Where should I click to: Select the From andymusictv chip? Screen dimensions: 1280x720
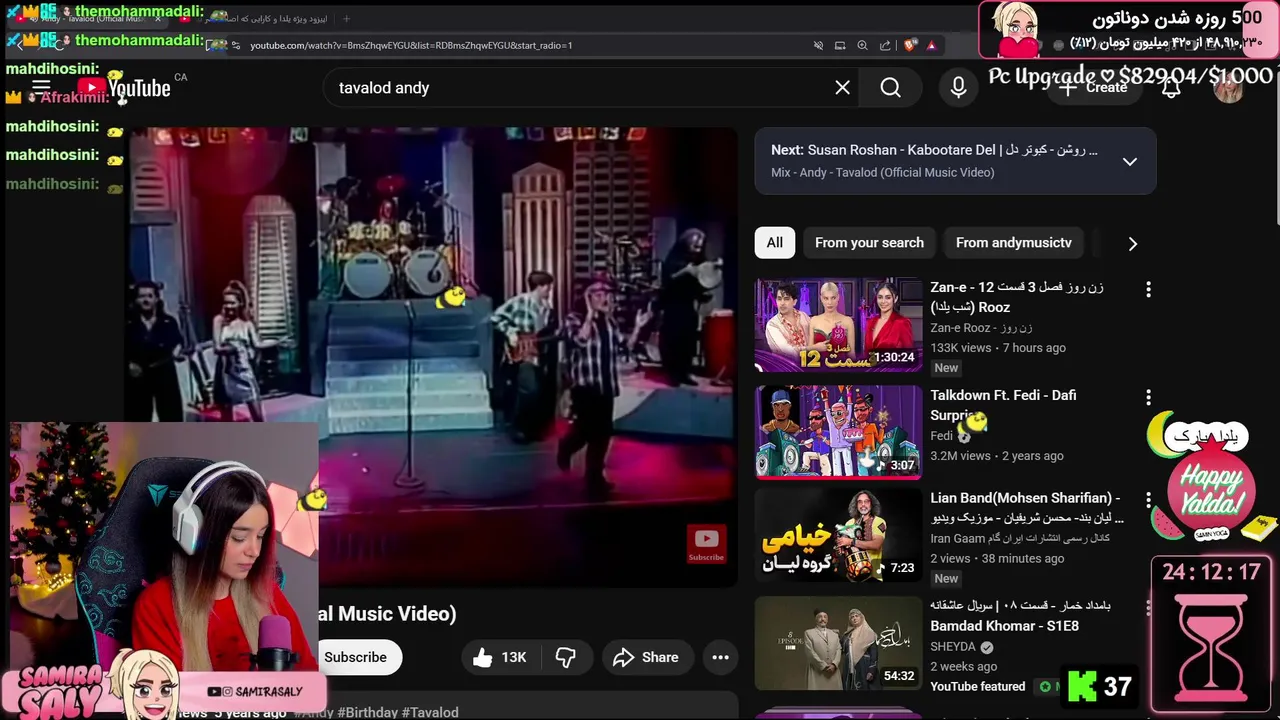pos(1013,243)
